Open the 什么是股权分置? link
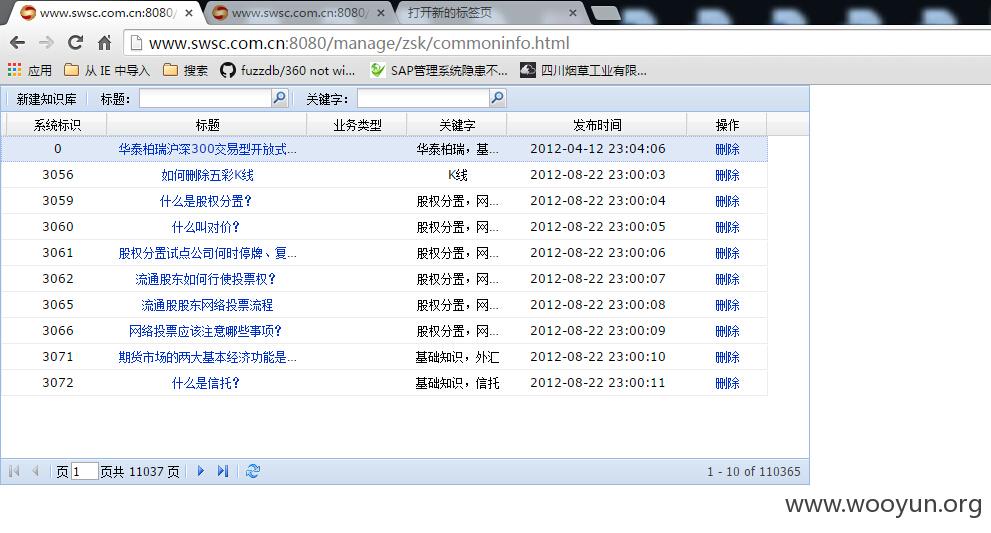 pyautogui.click(x=205, y=201)
